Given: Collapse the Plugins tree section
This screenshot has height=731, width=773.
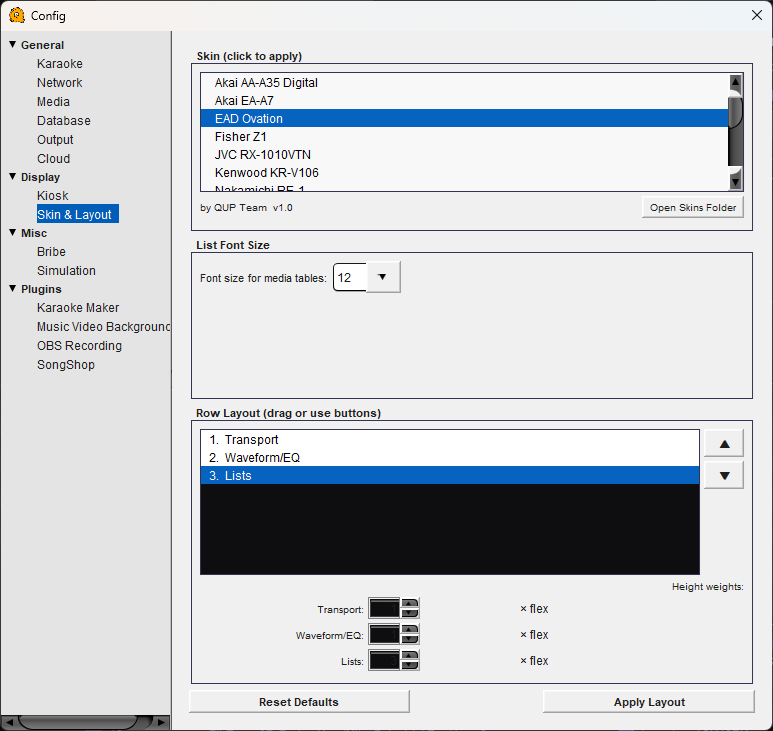Looking at the screenshot, I should coord(13,288).
